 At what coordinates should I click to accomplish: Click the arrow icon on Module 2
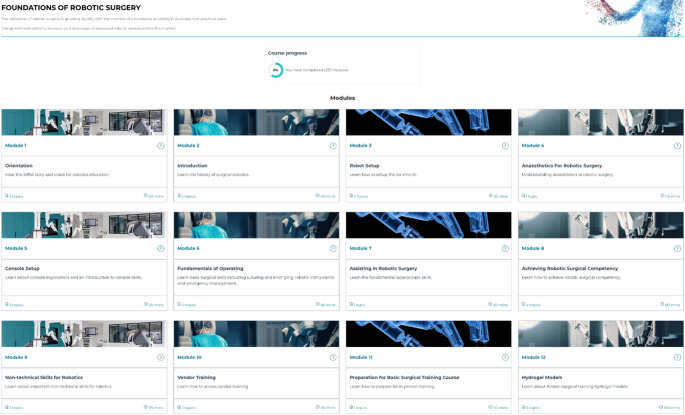point(333,146)
